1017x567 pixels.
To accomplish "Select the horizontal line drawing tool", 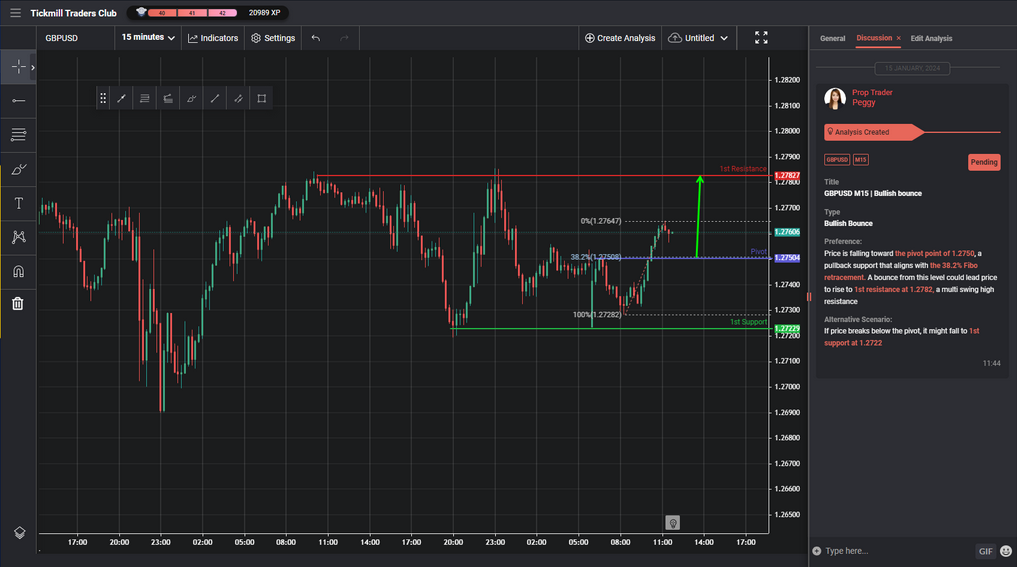I will pyautogui.click(x=18, y=101).
